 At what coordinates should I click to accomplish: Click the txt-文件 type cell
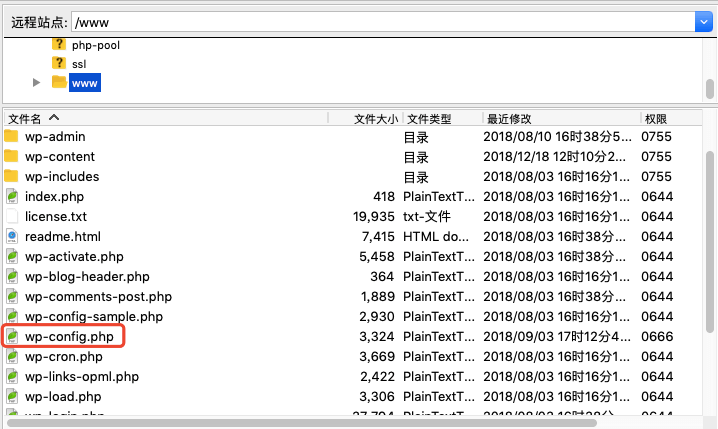tap(427, 217)
